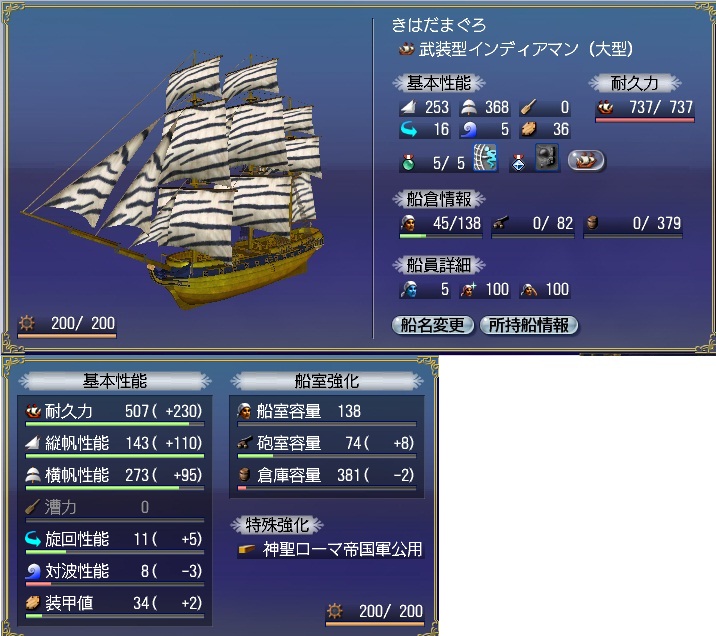Open the 所持船情報 owned ships button
The height and width of the screenshot is (636, 716).
pyautogui.click(x=529, y=325)
